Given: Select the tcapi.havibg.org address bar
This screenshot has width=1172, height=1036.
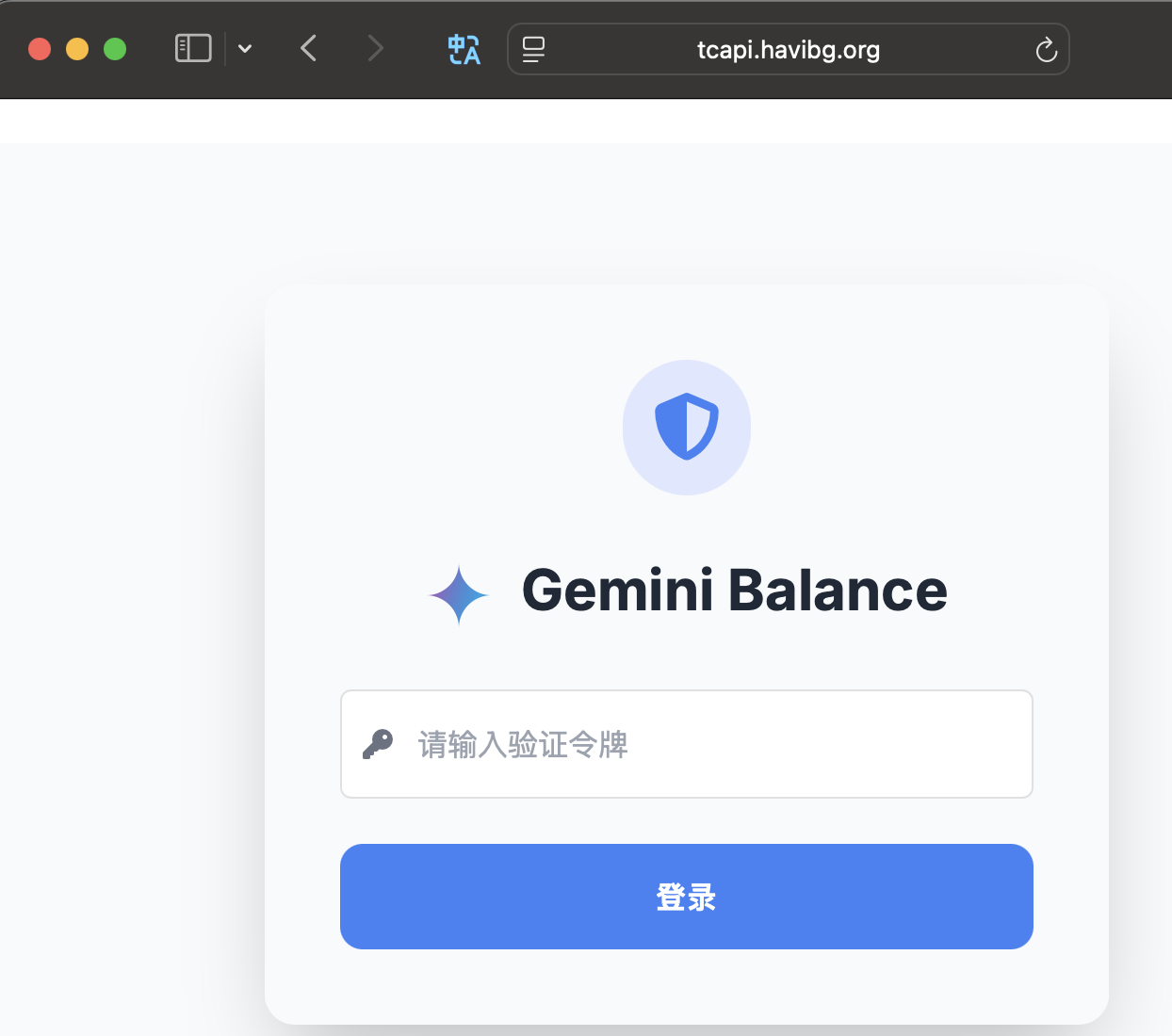Looking at the screenshot, I should 789,49.
